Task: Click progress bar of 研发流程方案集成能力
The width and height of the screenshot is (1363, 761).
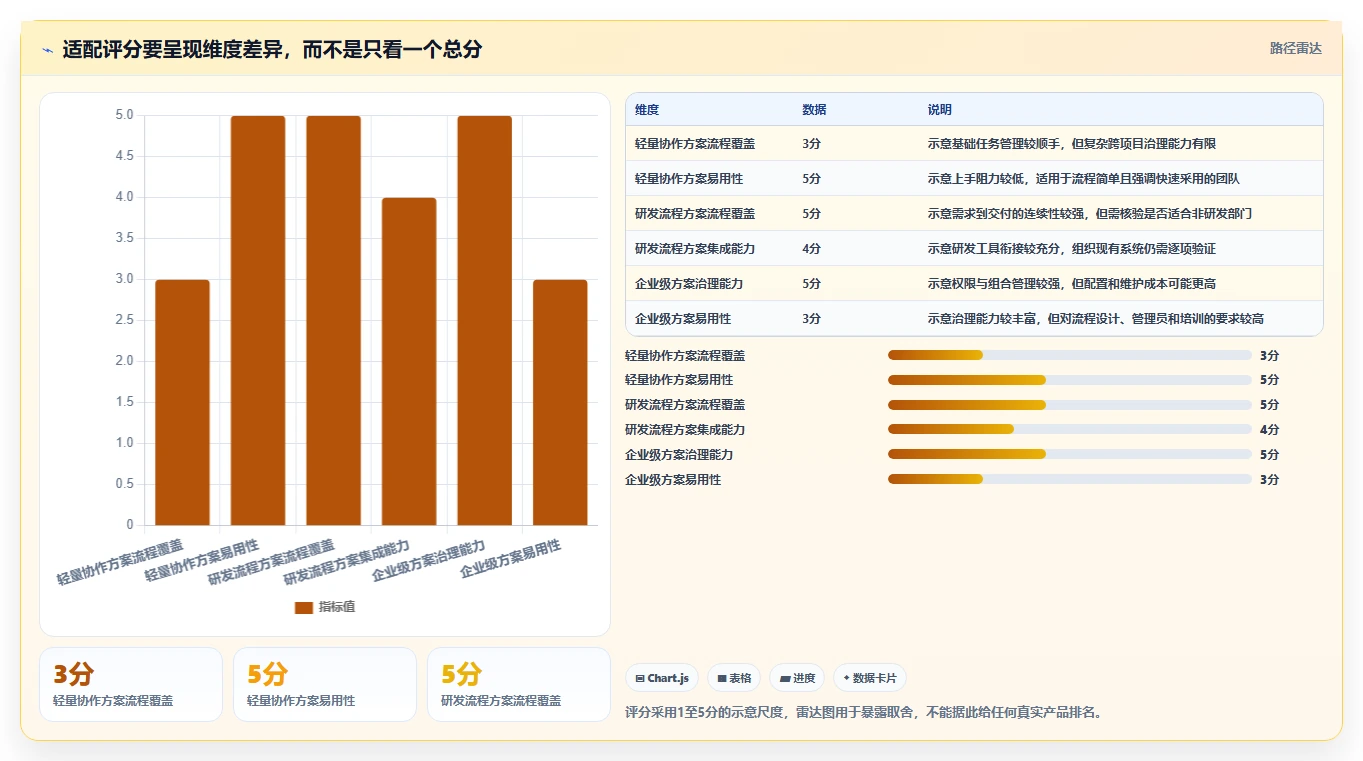Action: coord(1070,430)
